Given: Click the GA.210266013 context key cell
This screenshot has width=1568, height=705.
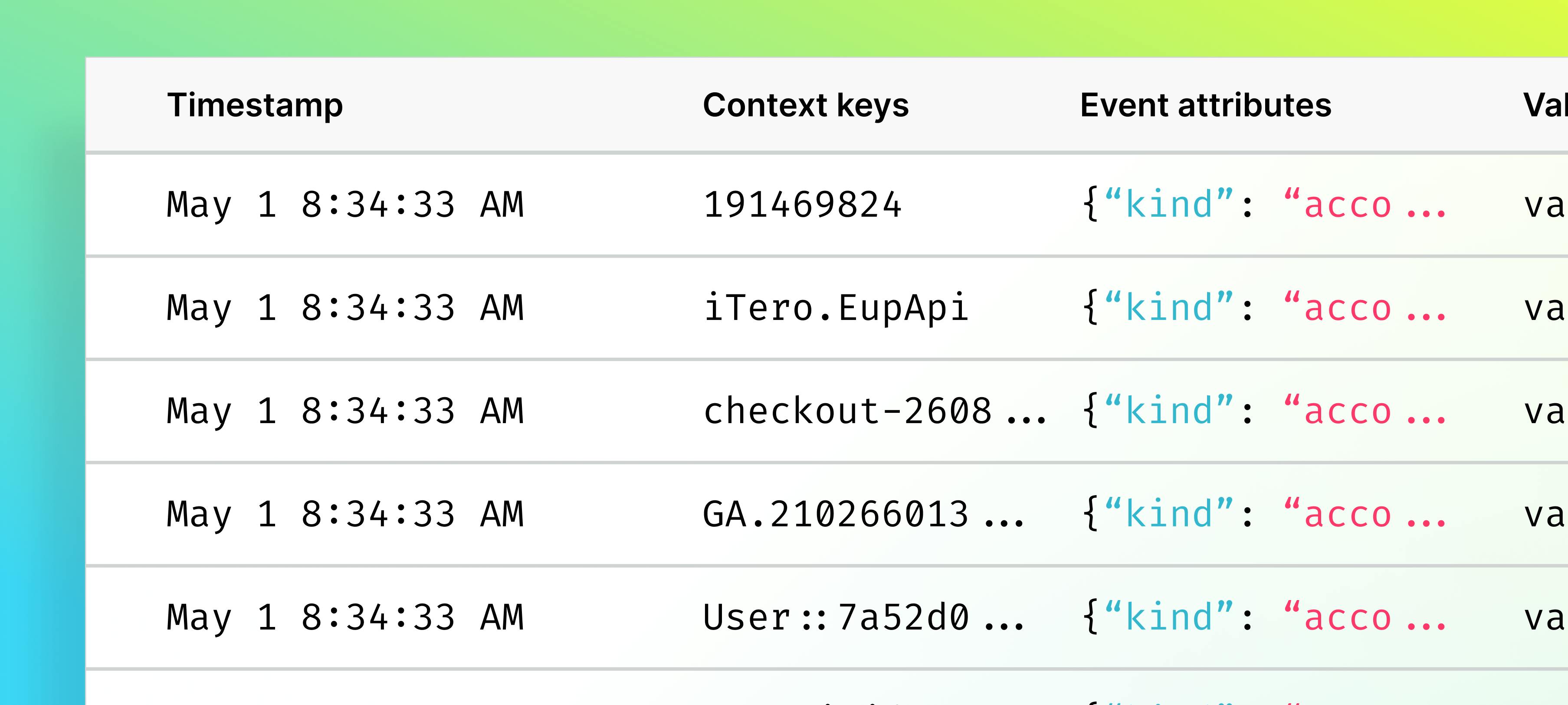Looking at the screenshot, I should tap(863, 515).
